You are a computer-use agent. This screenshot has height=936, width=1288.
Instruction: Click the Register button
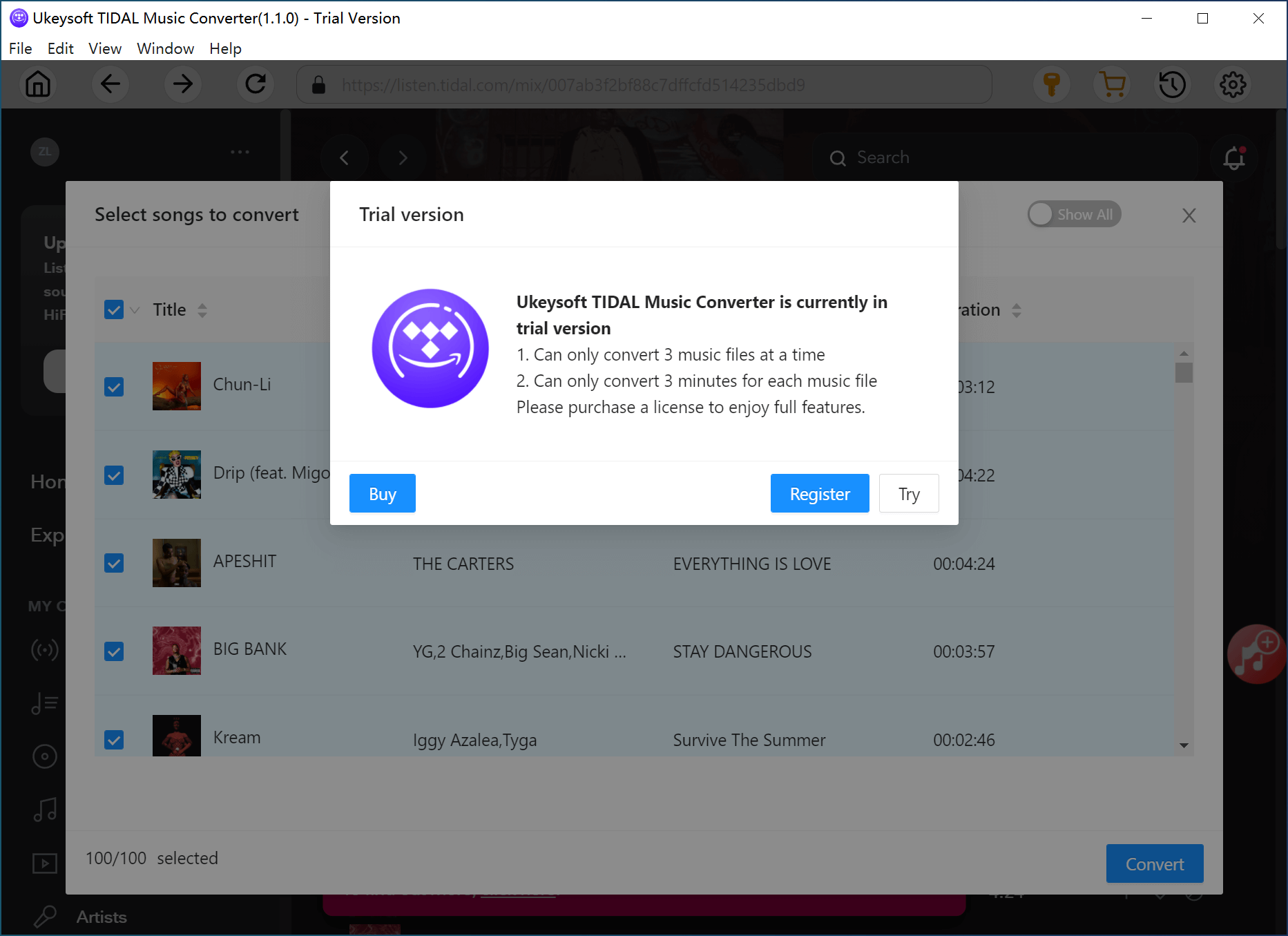tap(820, 493)
